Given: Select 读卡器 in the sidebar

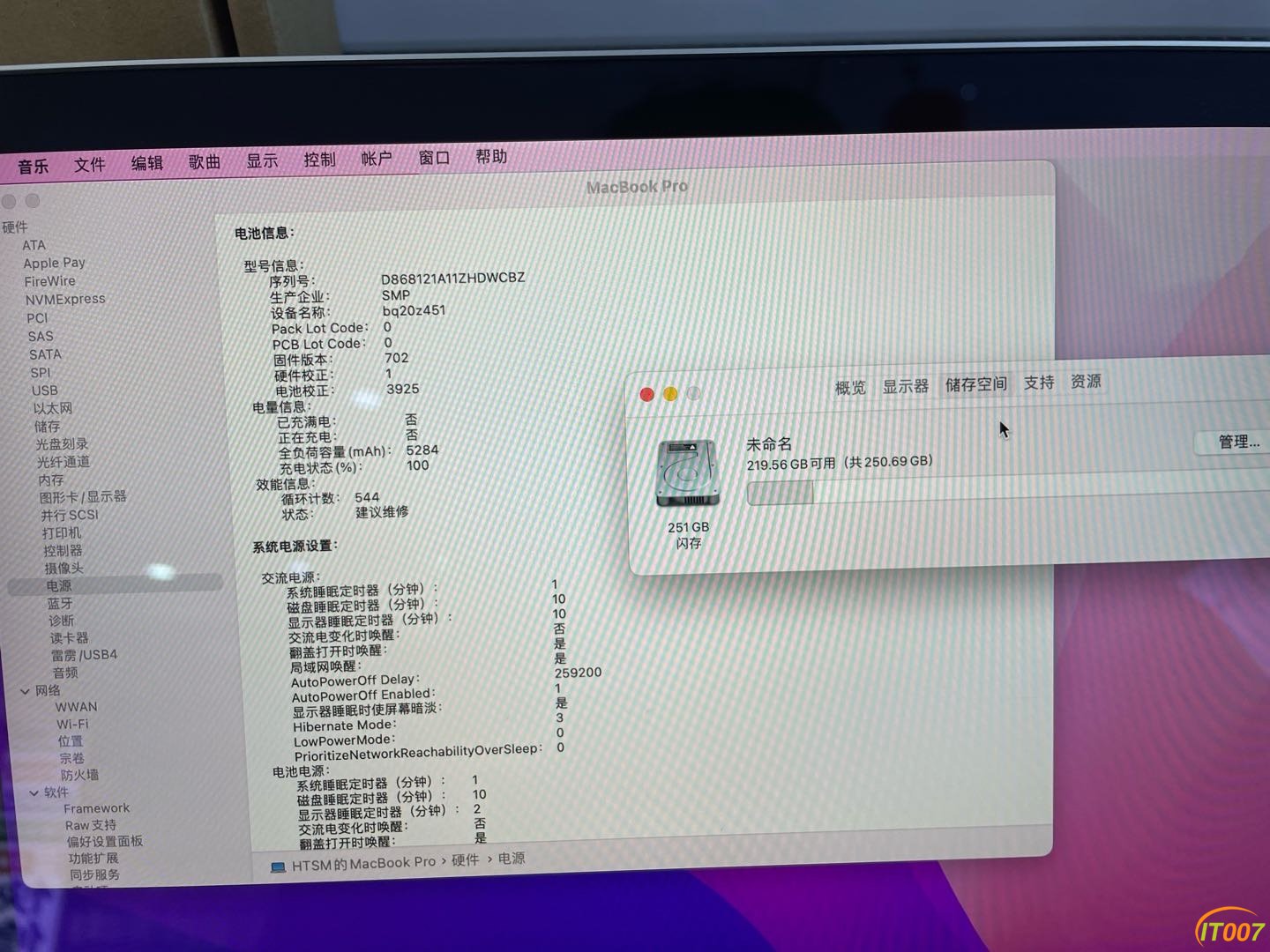Looking at the screenshot, I should (70, 637).
